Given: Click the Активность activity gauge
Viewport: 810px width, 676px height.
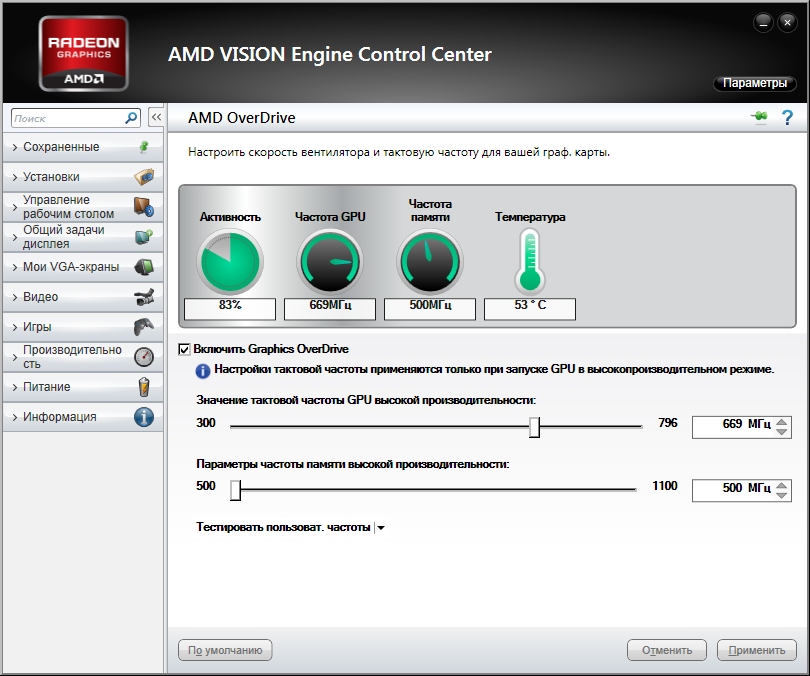Looking at the screenshot, I should [230, 262].
